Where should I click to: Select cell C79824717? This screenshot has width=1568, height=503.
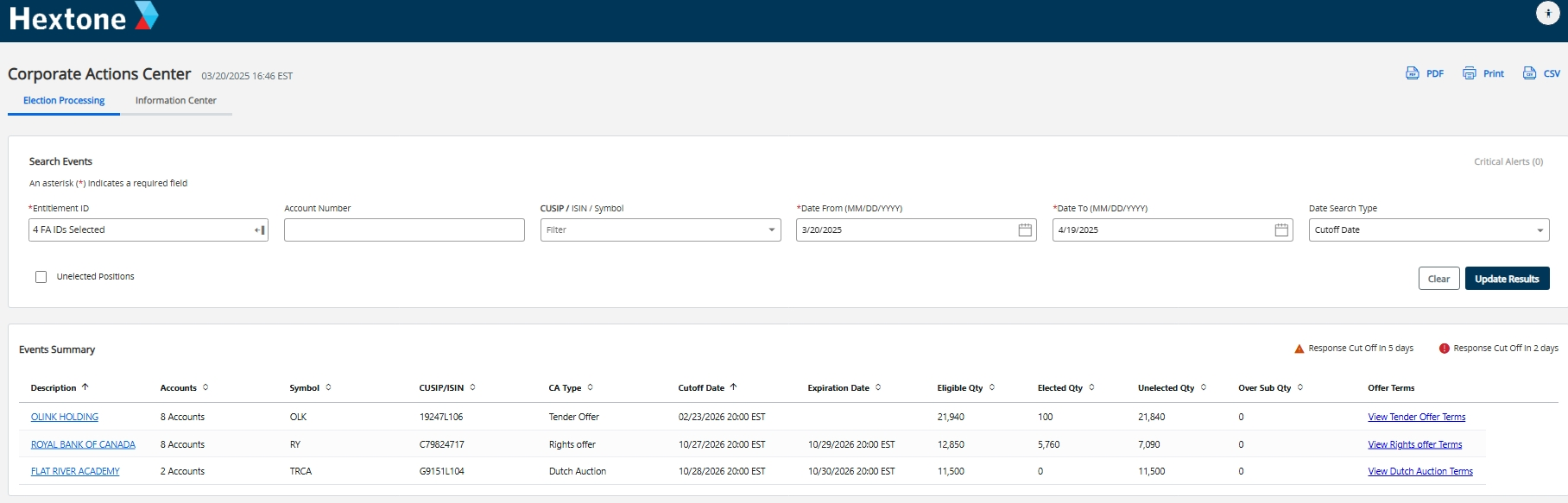pos(441,444)
